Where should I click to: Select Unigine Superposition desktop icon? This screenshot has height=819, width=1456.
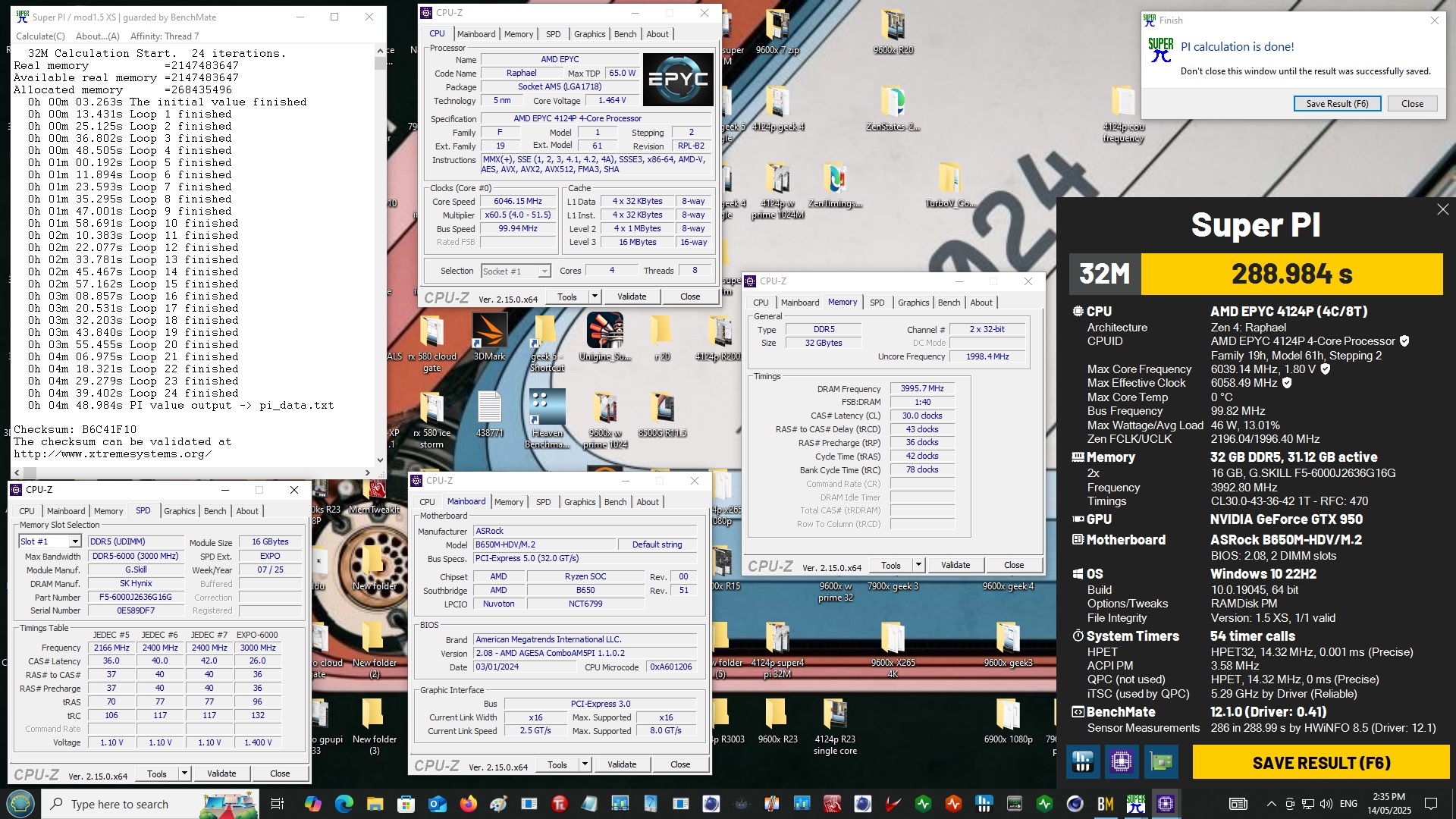[x=604, y=337]
